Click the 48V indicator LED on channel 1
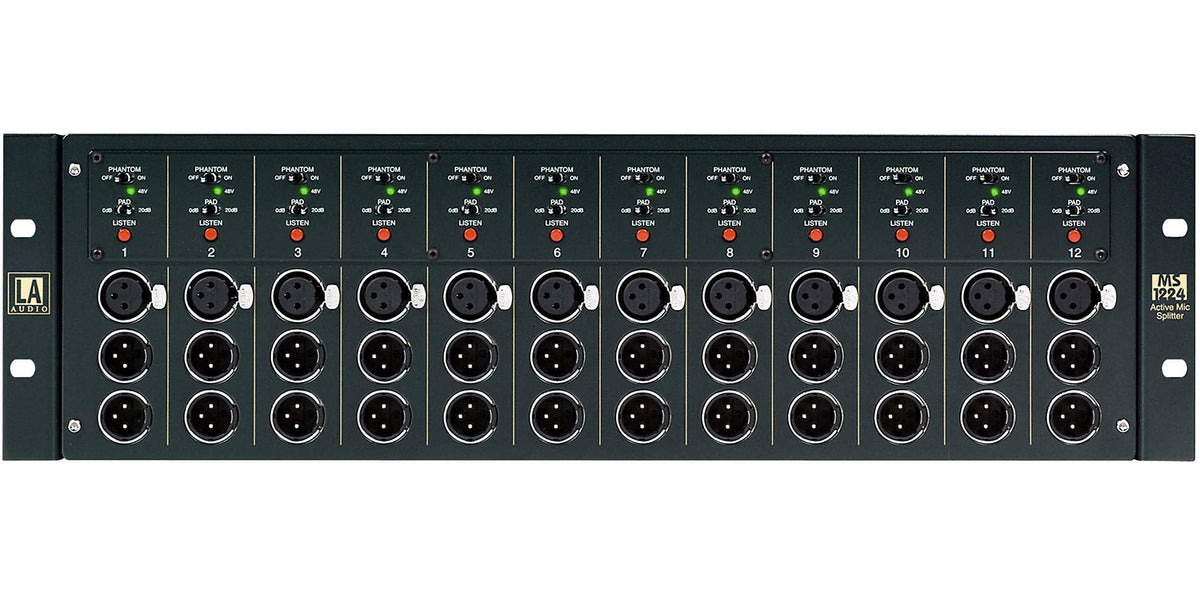The image size is (1200, 600). click(130, 190)
